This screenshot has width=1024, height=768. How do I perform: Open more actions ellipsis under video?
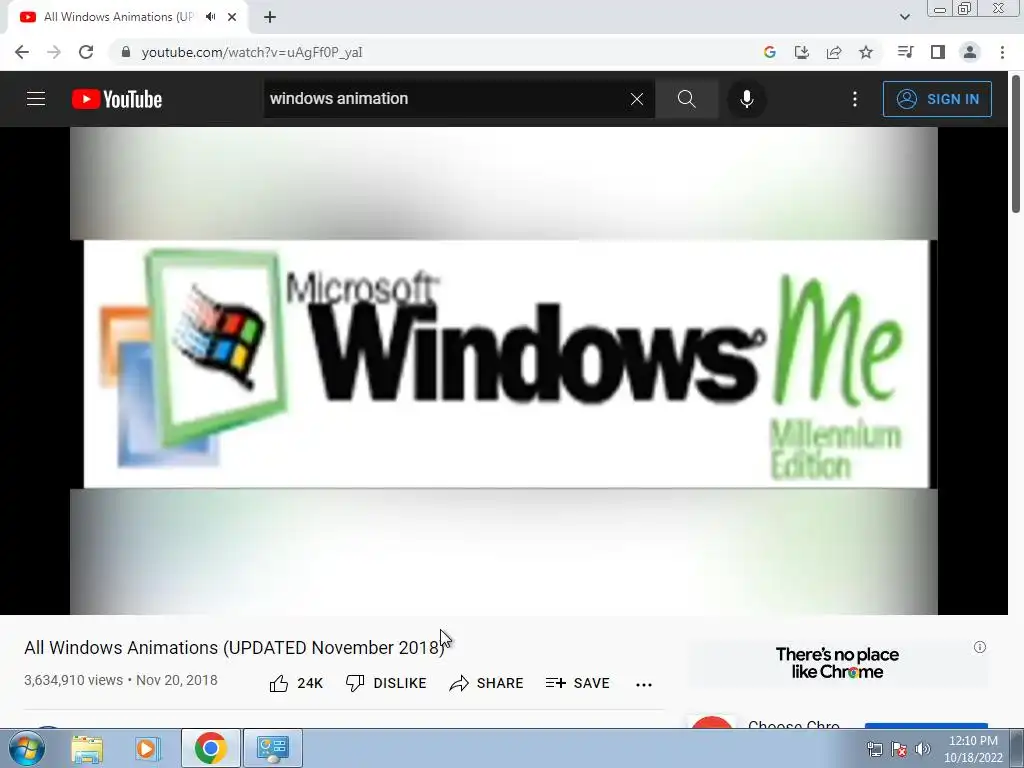pos(644,684)
